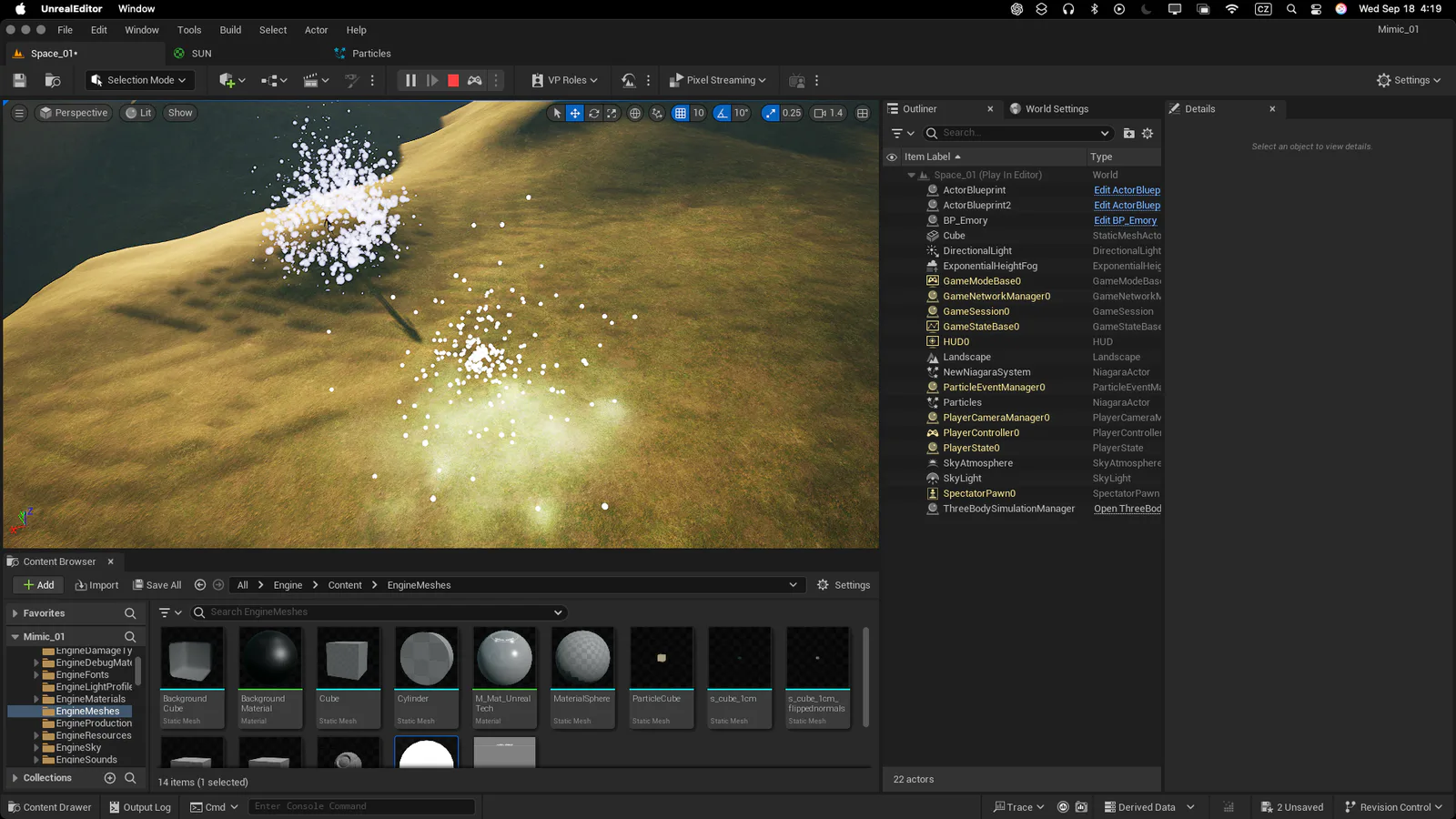This screenshot has height=819, width=1456.
Task: Collapse the Space_01 world tree
Action: tap(912, 175)
